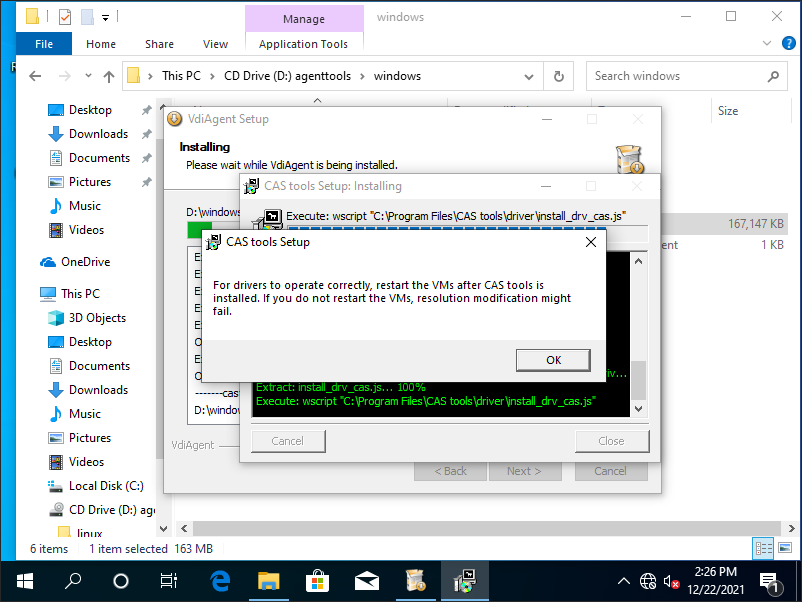Screen dimensions: 802x602
Task: Open the File menu in Explorer
Action: point(44,44)
